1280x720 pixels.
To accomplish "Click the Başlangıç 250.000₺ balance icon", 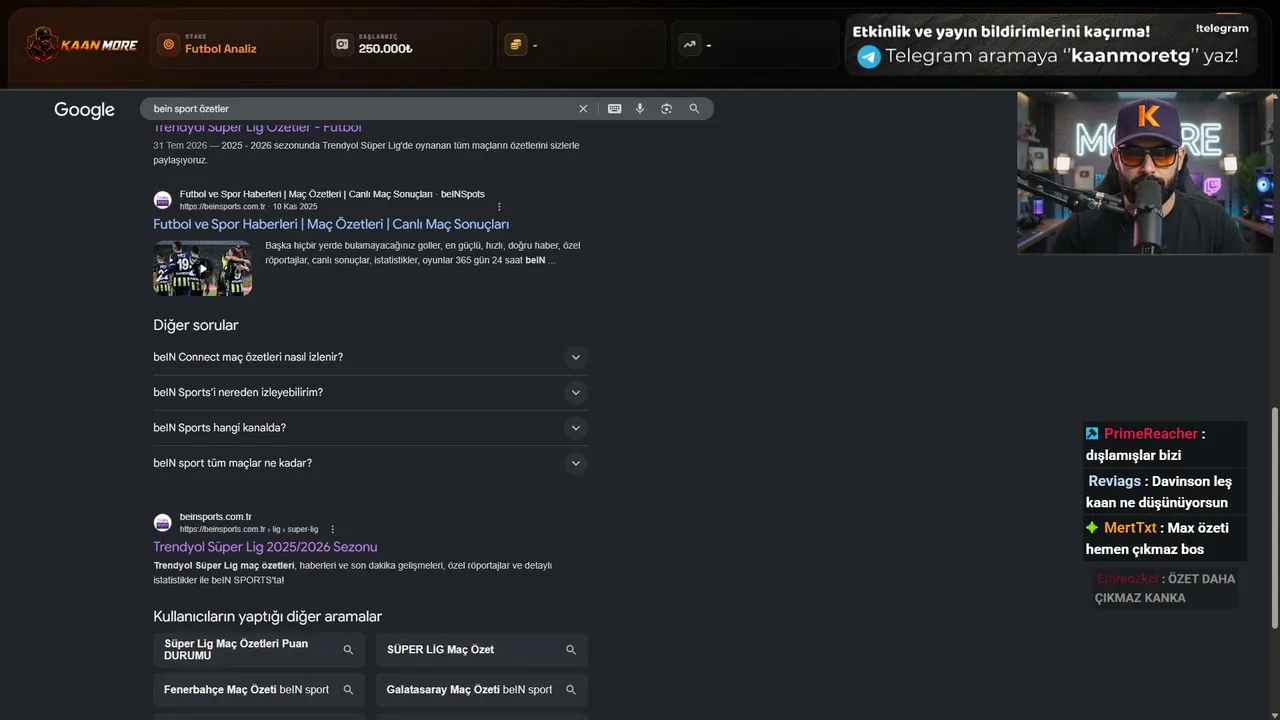I will coord(342,45).
